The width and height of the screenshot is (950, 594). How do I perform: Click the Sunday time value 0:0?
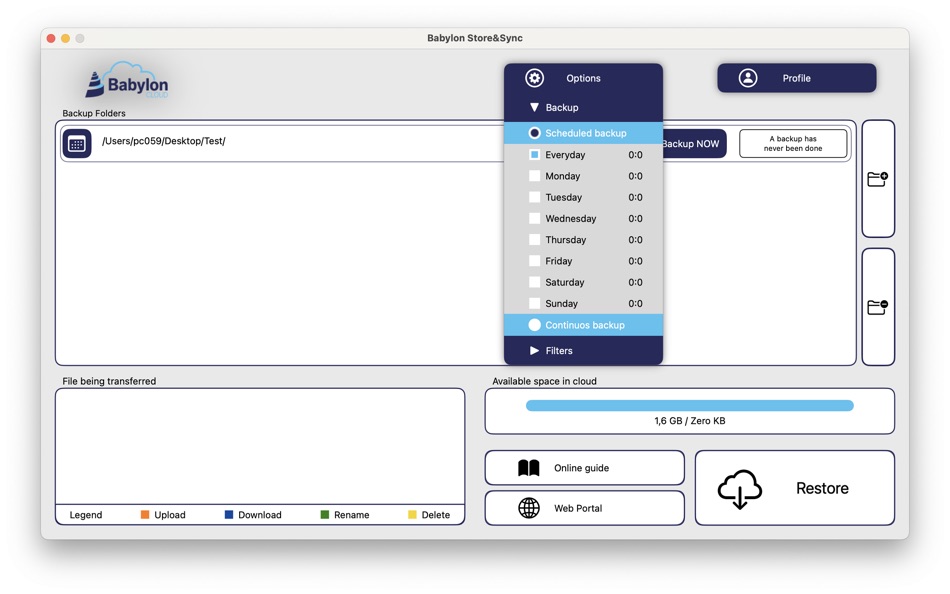pyautogui.click(x=635, y=303)
